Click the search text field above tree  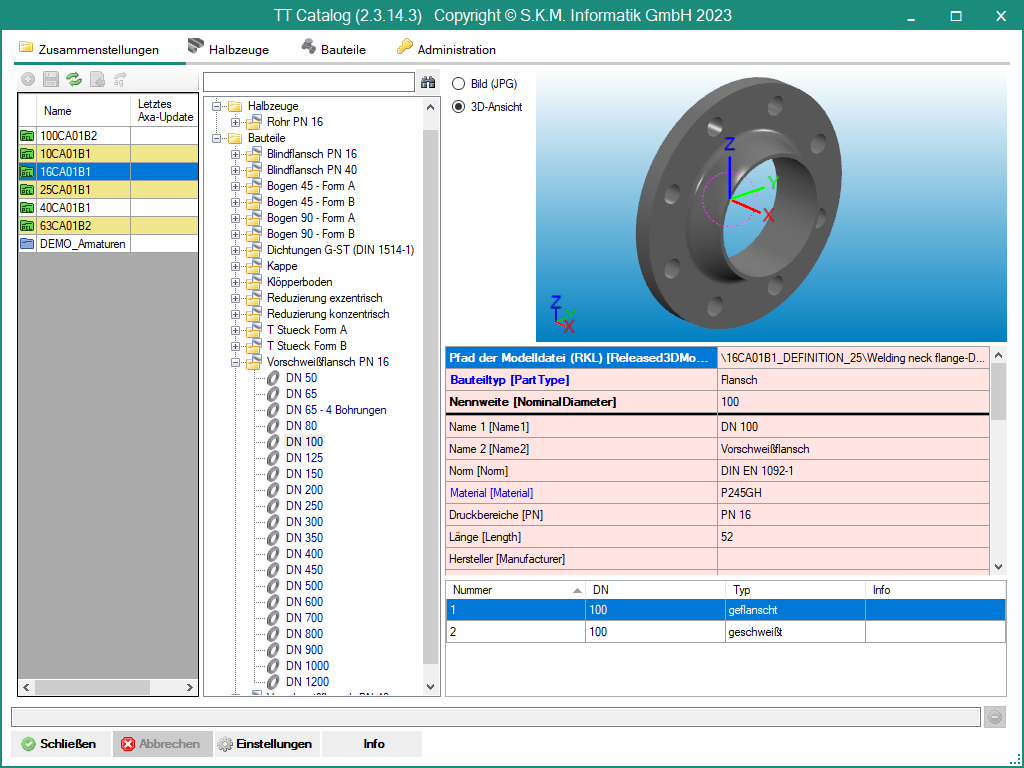pos(309,82)
